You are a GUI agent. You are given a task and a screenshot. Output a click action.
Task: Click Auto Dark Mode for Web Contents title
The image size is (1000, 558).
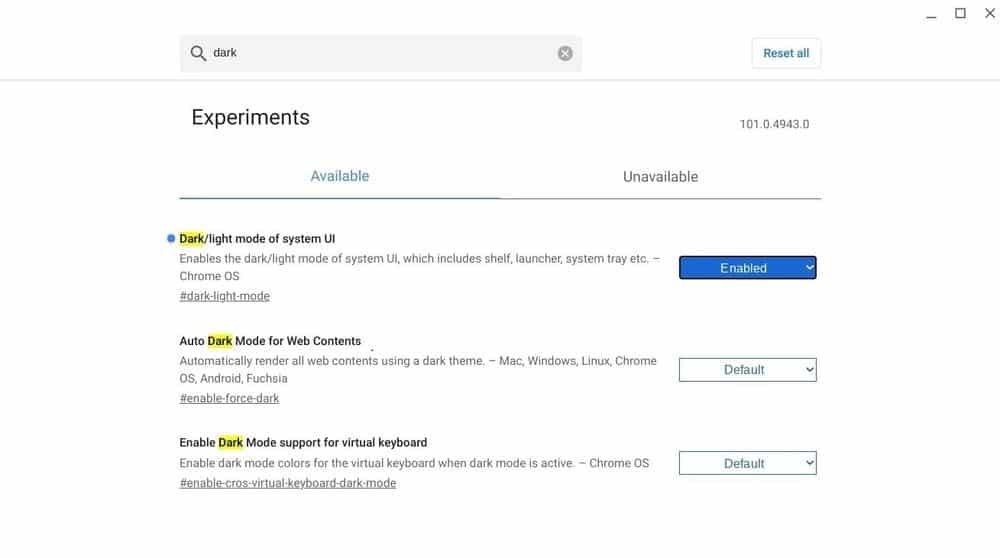click(x=270, y=341)
